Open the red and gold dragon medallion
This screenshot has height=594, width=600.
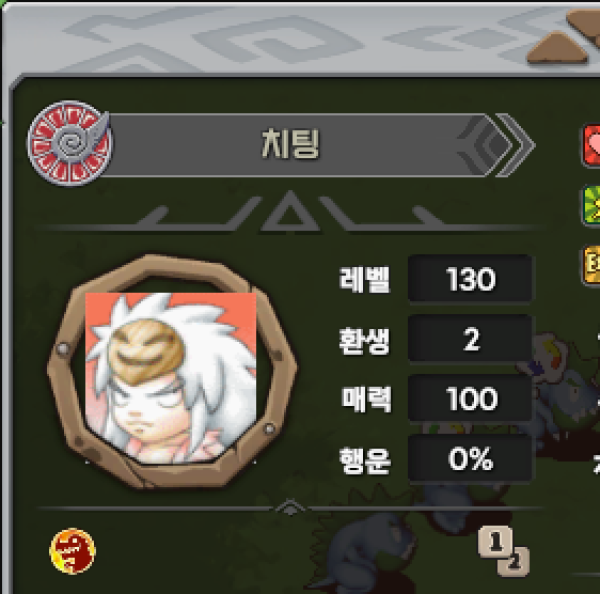[x=72, y=551]
